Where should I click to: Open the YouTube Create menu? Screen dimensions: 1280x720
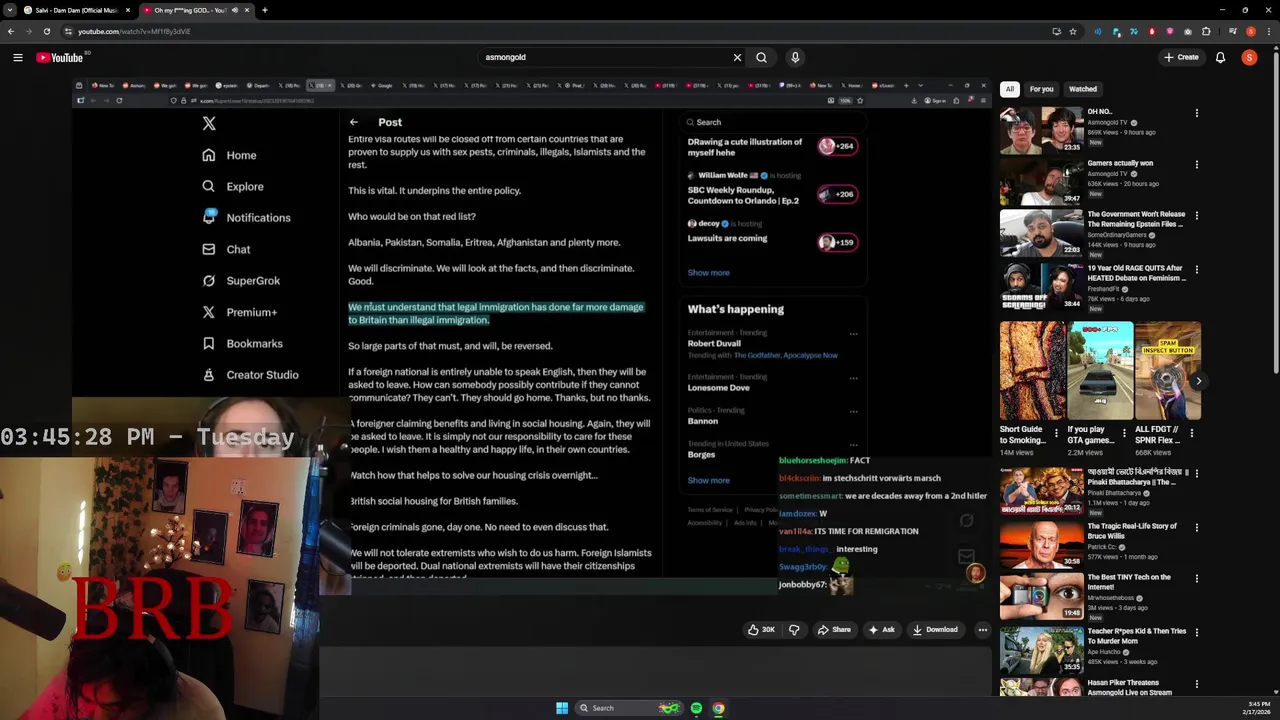tap(1181, 58)
